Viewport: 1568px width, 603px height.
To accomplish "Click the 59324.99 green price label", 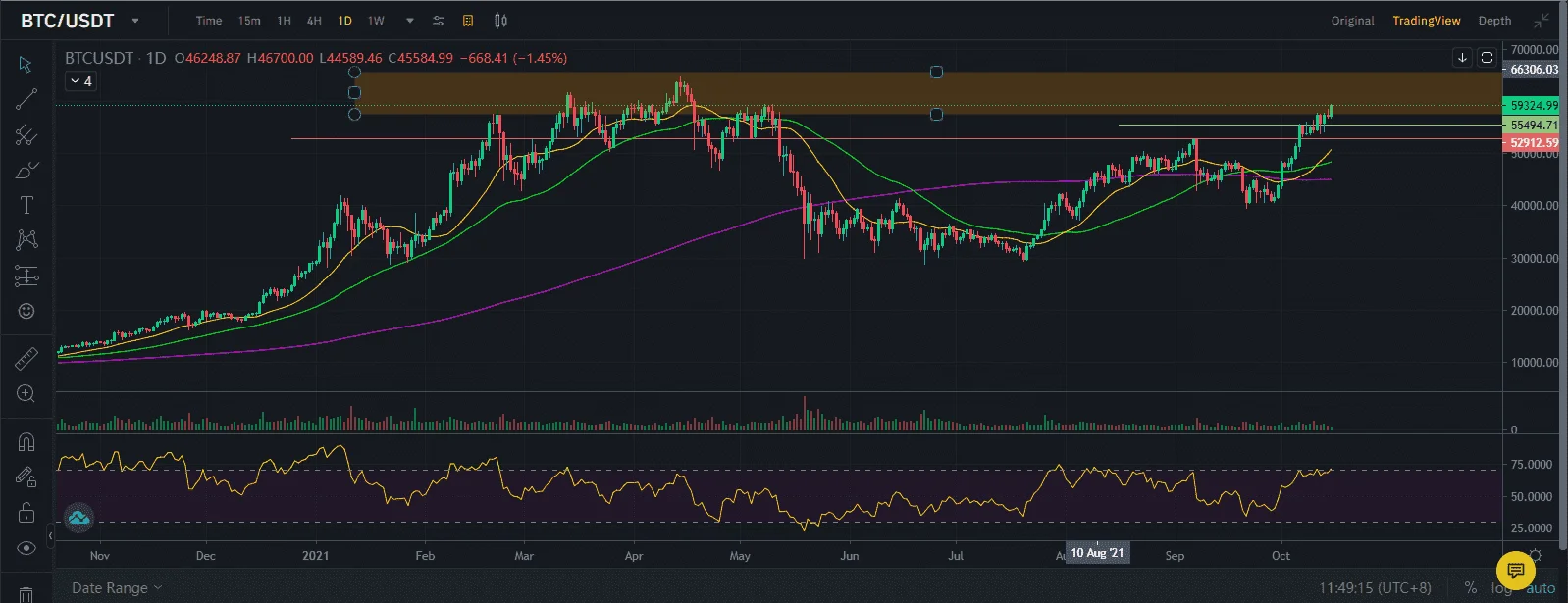I will [1534, 106].
